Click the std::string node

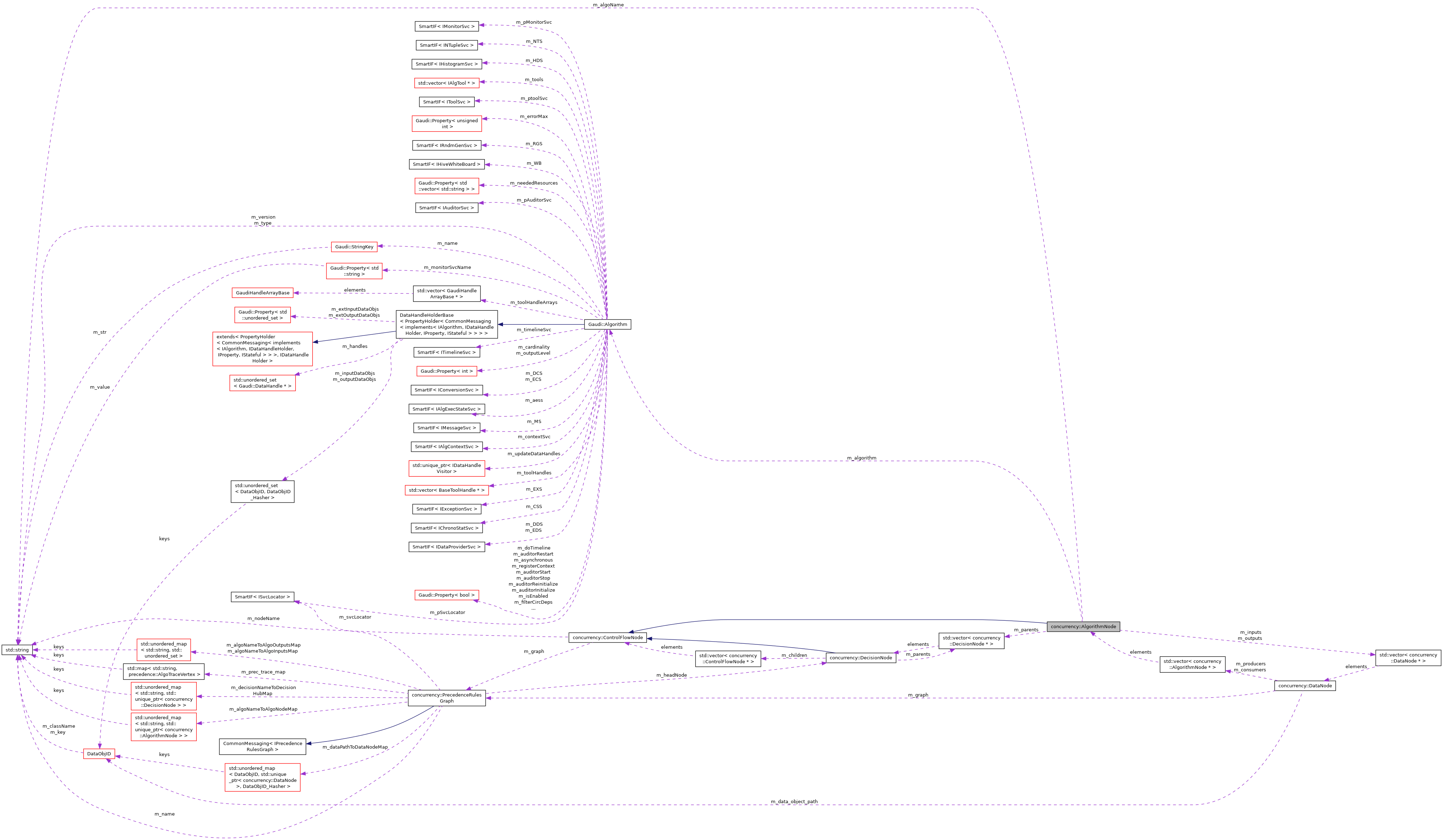tap(17, 650)
